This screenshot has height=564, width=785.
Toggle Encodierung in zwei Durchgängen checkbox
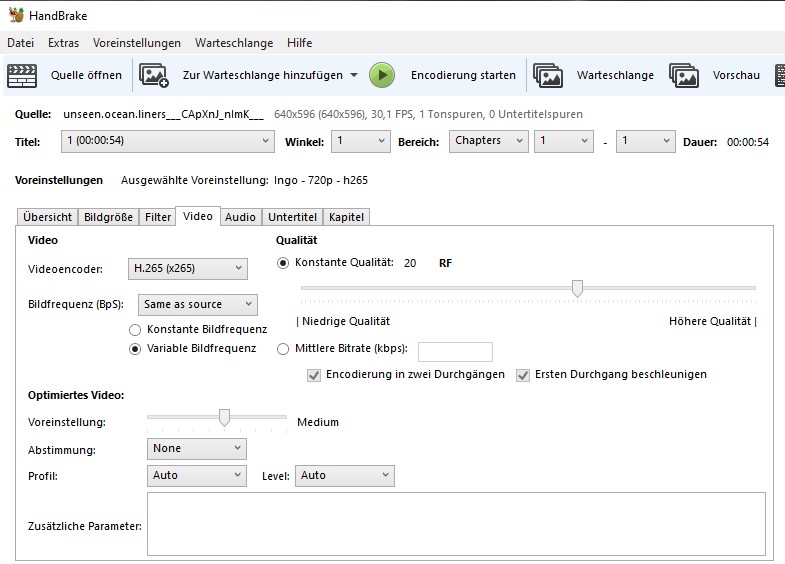click(314, 375)
